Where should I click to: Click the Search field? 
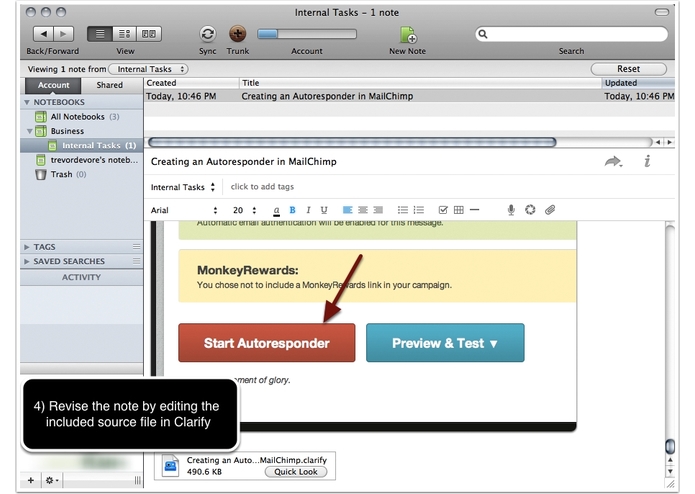(571, 34)
